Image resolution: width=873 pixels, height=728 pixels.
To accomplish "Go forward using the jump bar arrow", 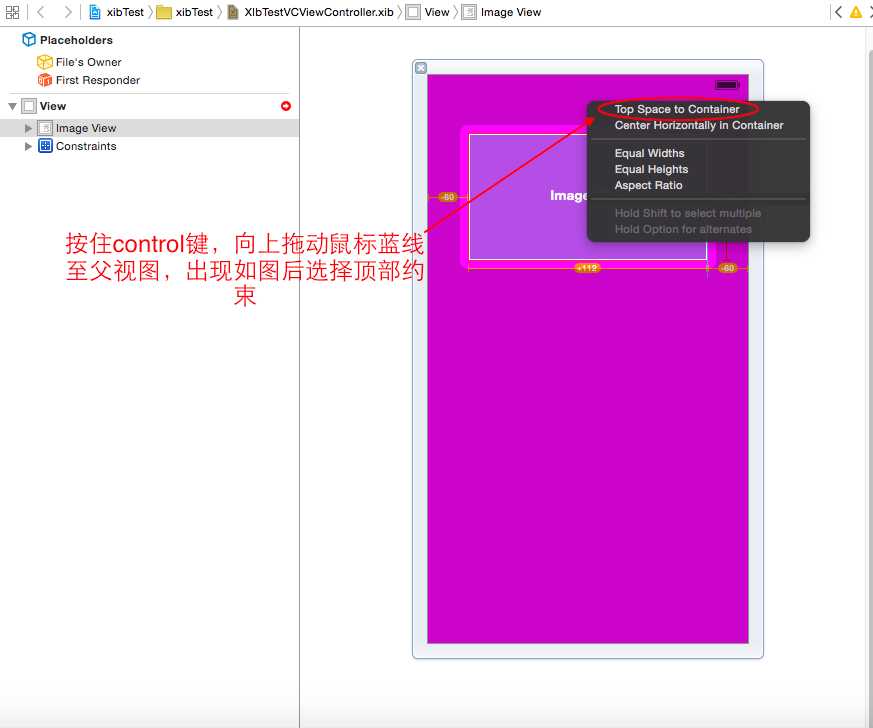I will 67,12.
